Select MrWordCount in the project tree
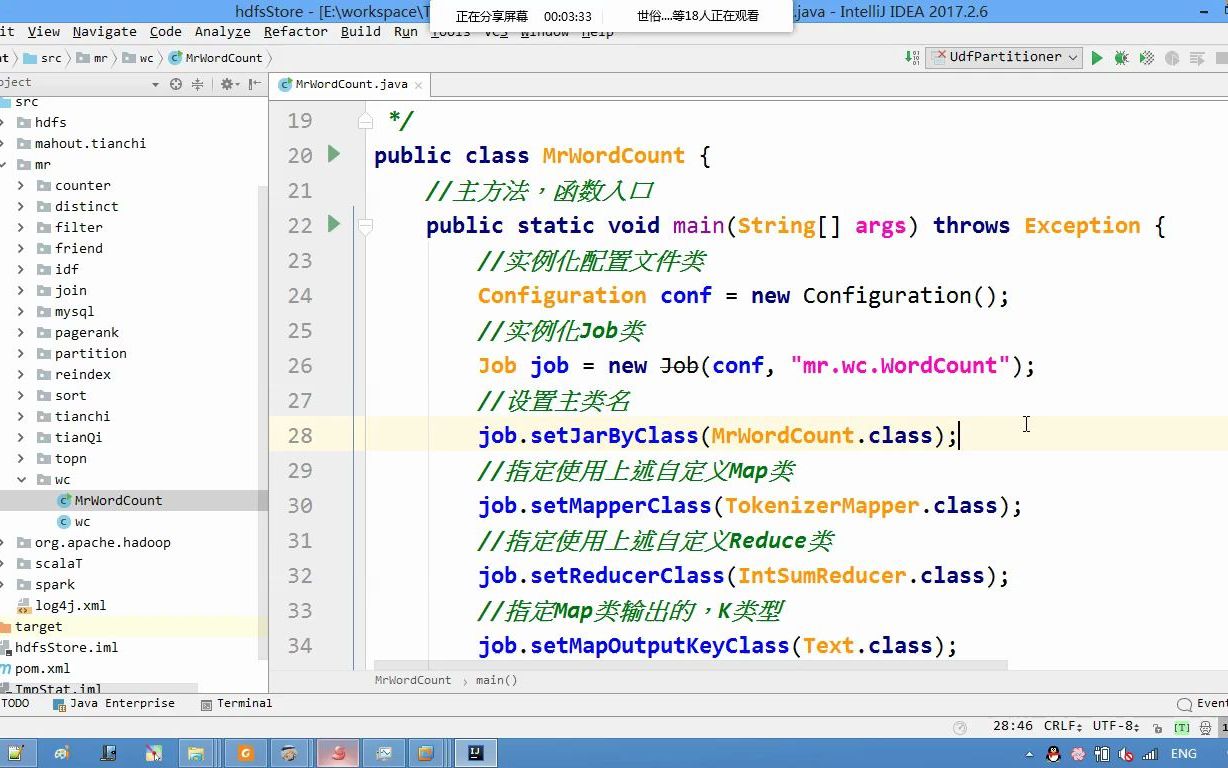The height and width of the screenshot is (768, 1228). tap(116, 500)
